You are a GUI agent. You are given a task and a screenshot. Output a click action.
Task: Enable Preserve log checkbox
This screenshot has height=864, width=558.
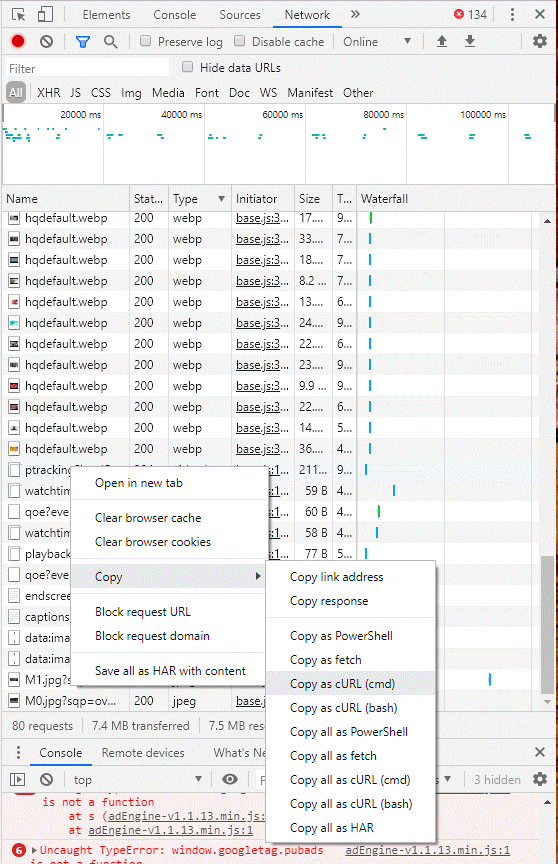[145, 41]
